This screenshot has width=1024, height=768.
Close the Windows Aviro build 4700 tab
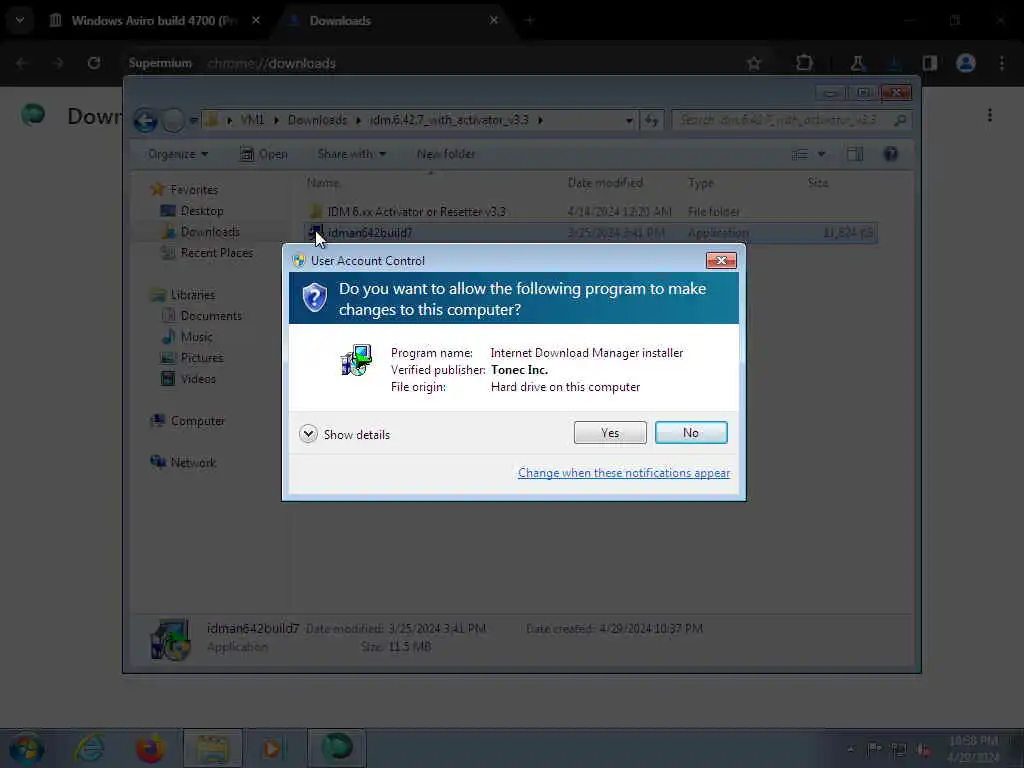tap(256, 20)
